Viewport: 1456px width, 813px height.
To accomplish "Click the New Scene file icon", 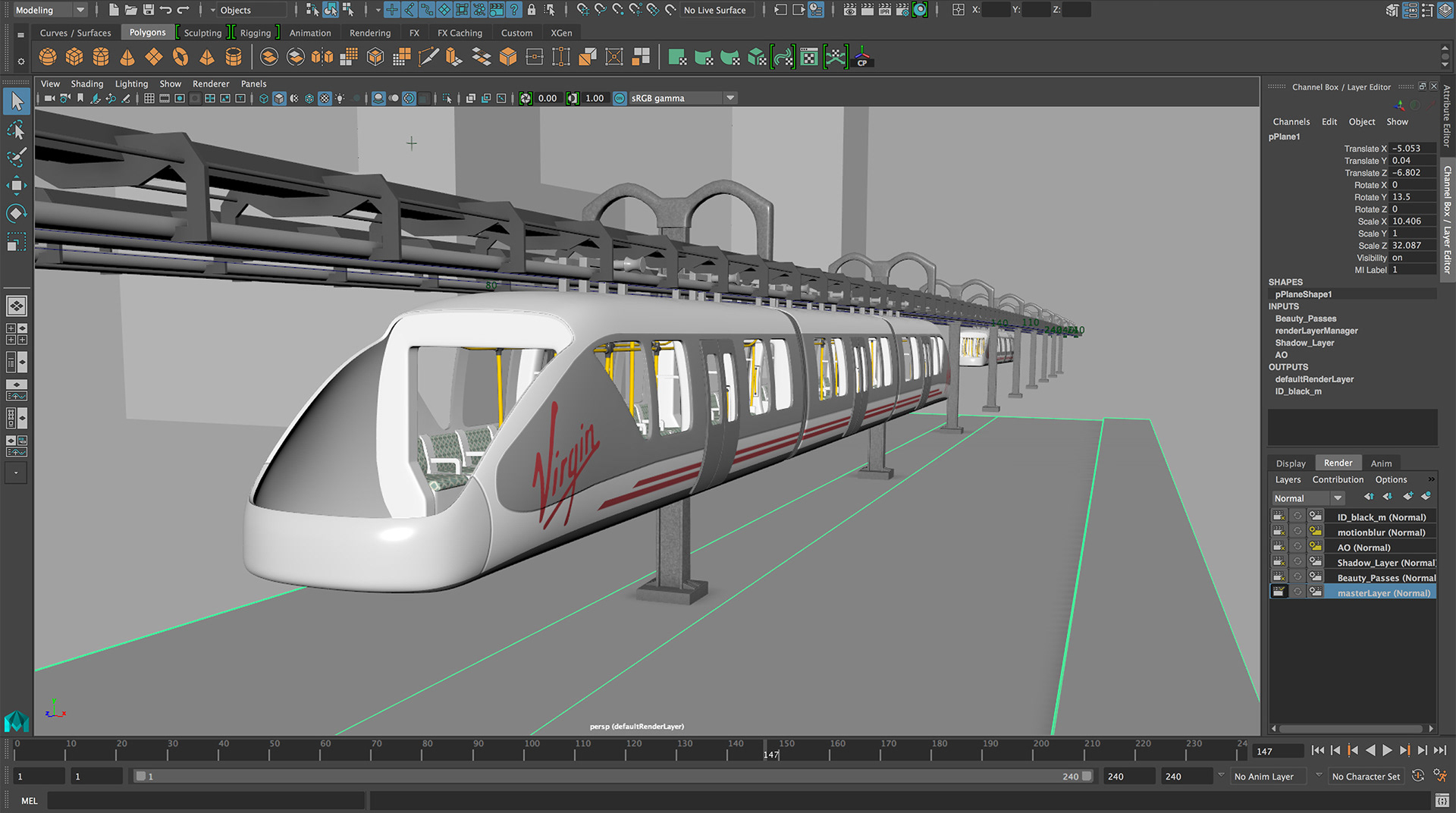I will (114, 10).
